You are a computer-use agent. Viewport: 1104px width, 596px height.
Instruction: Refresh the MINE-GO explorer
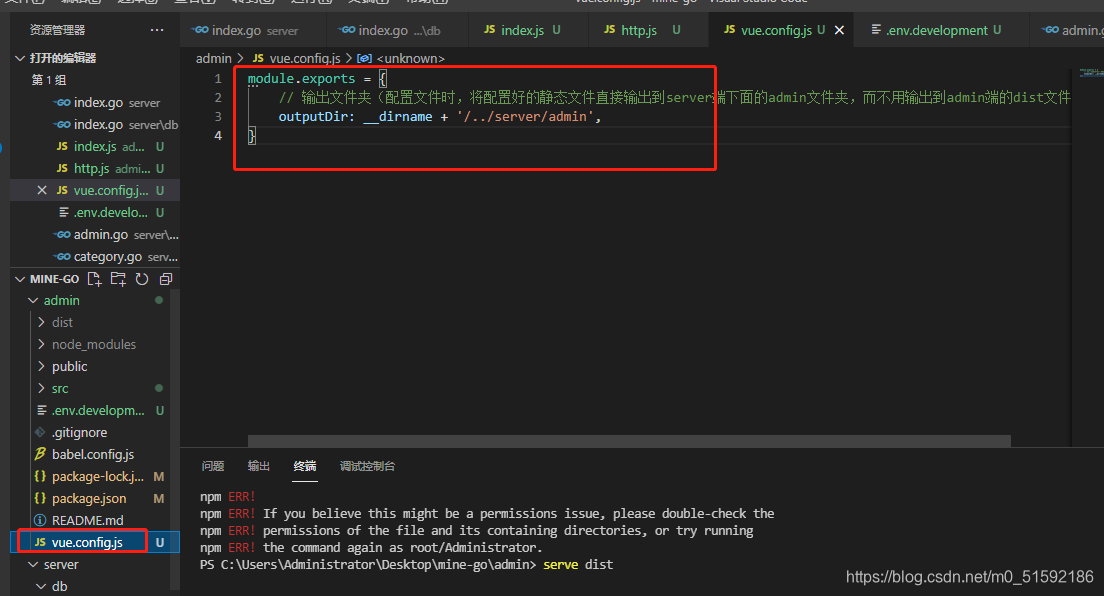tap(142, 279)
